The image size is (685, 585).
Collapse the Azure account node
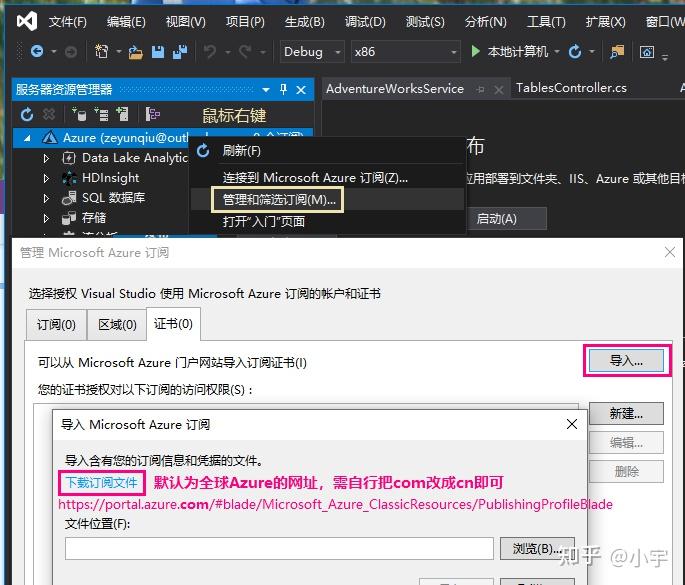click(x=28, y=138)
